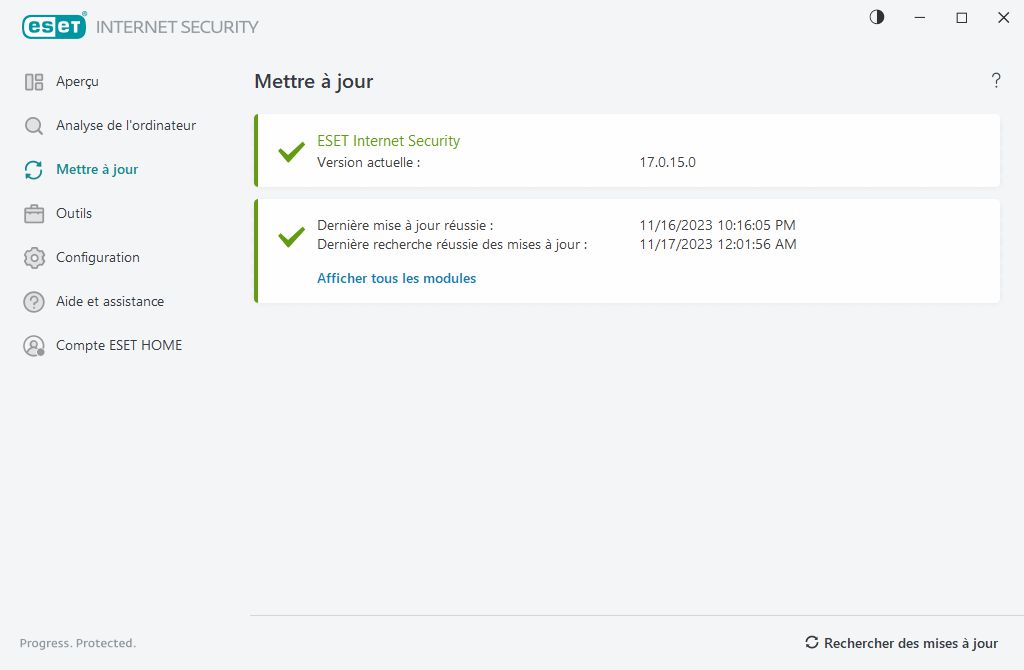
Task: Toggle the contrast theme icon in title bar
Action: point(877,17)
